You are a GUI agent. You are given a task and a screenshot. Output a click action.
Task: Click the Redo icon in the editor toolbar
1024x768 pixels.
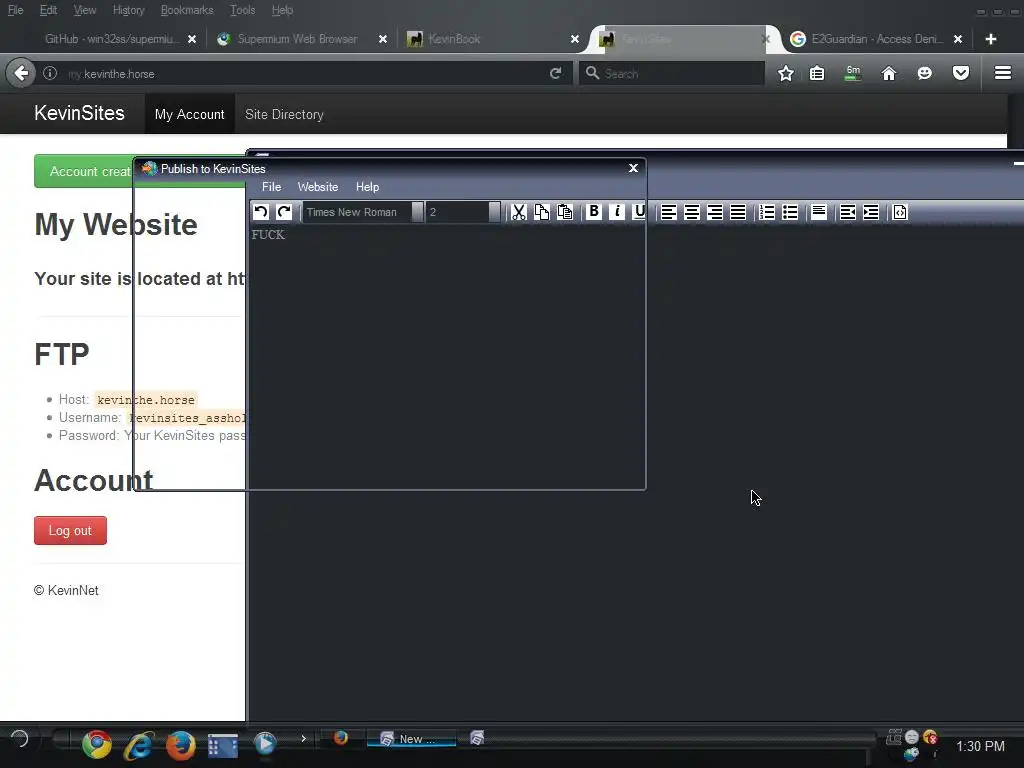point(283,212)
